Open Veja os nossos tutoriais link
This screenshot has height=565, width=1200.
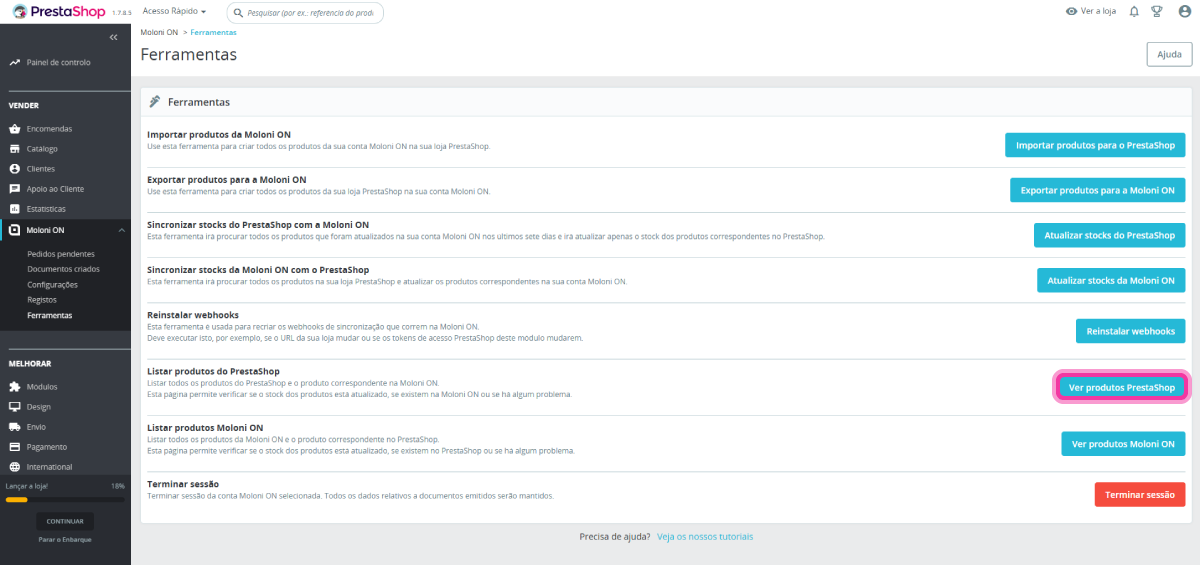[x=704, y=537]
